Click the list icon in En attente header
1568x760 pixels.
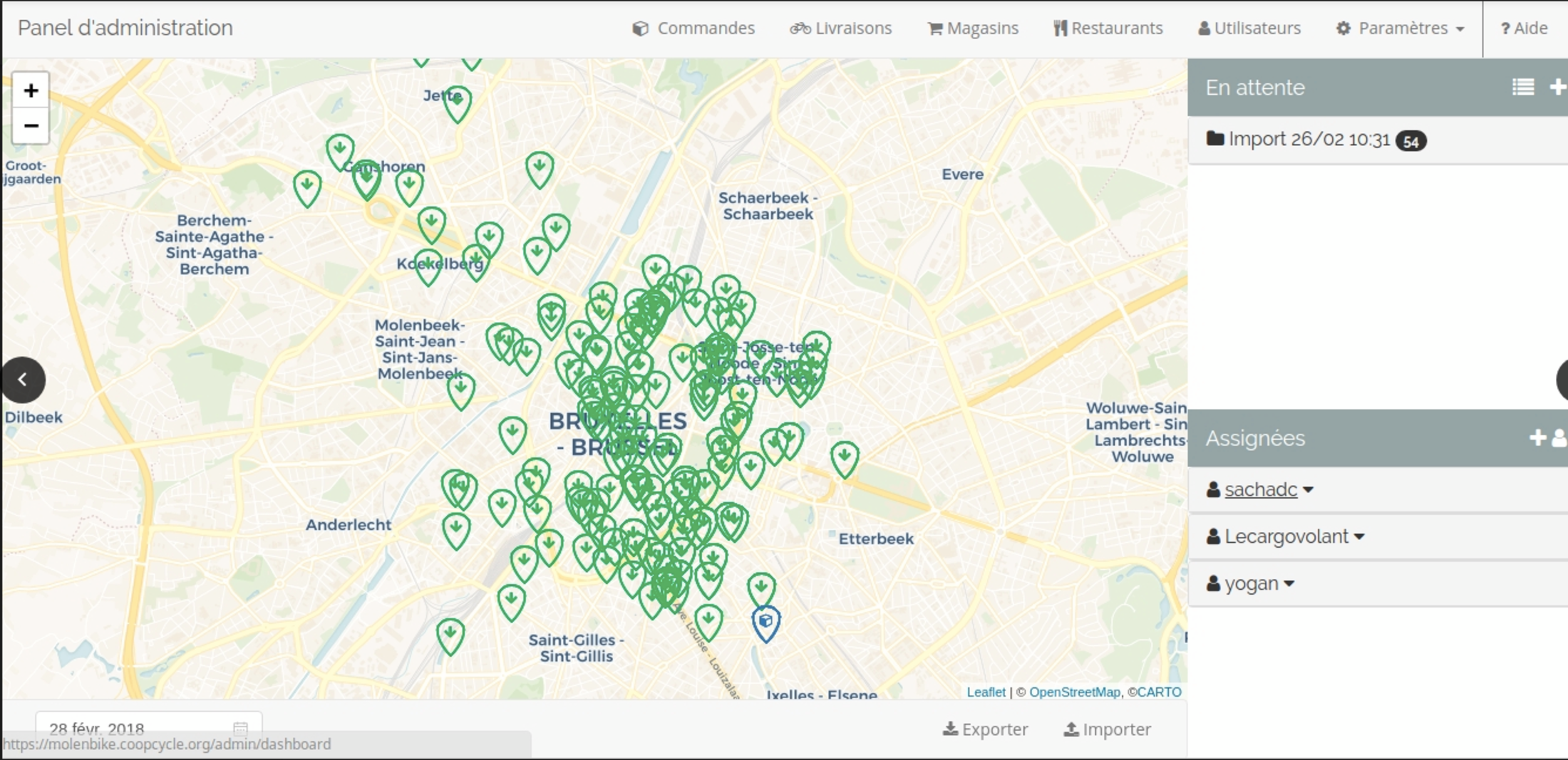click(1522, 87)
